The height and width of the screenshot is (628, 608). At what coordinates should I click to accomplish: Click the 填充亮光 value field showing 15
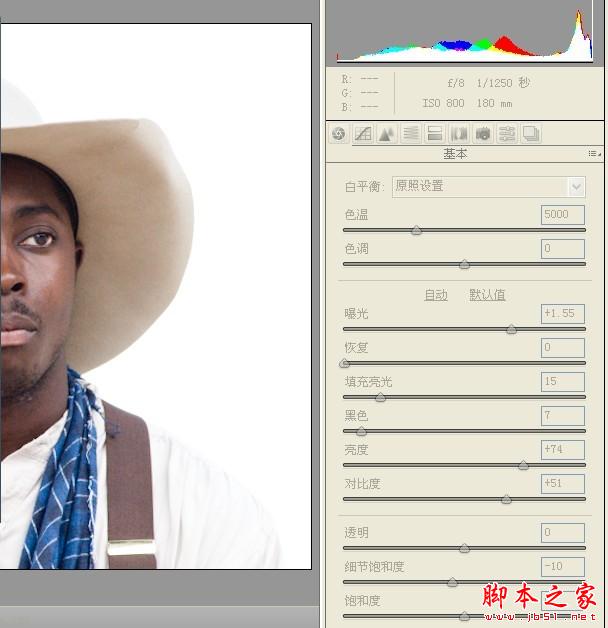[562, 382]
